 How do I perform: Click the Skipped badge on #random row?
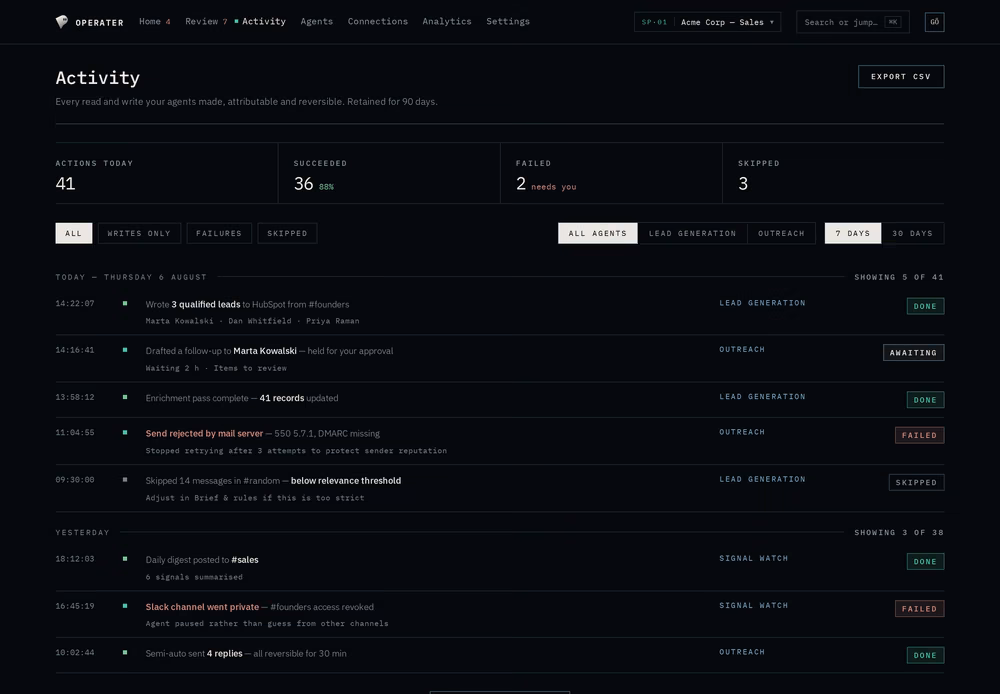click(x=916, y=482)
